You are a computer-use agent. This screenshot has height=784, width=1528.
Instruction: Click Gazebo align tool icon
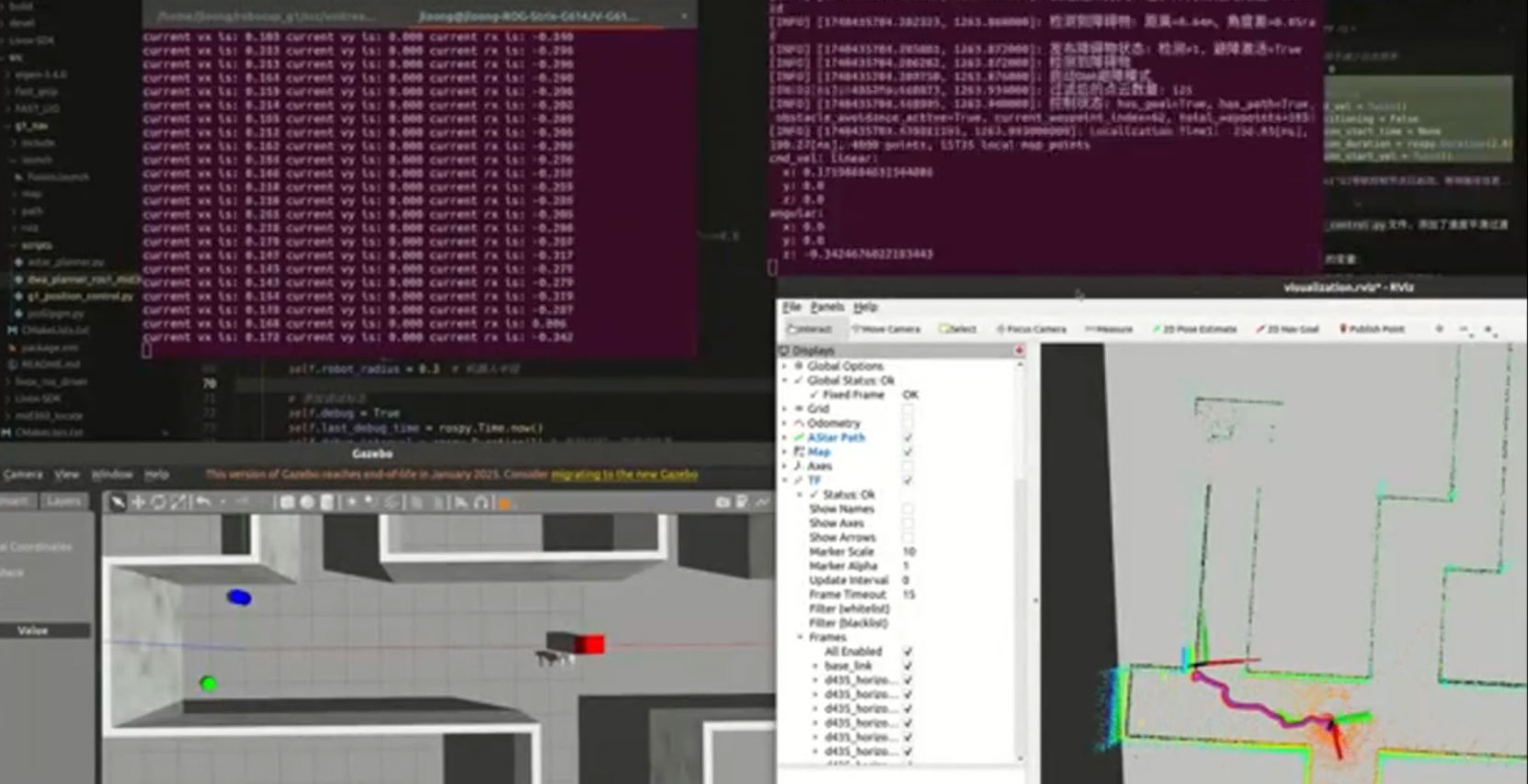click(x=462, y=502)
